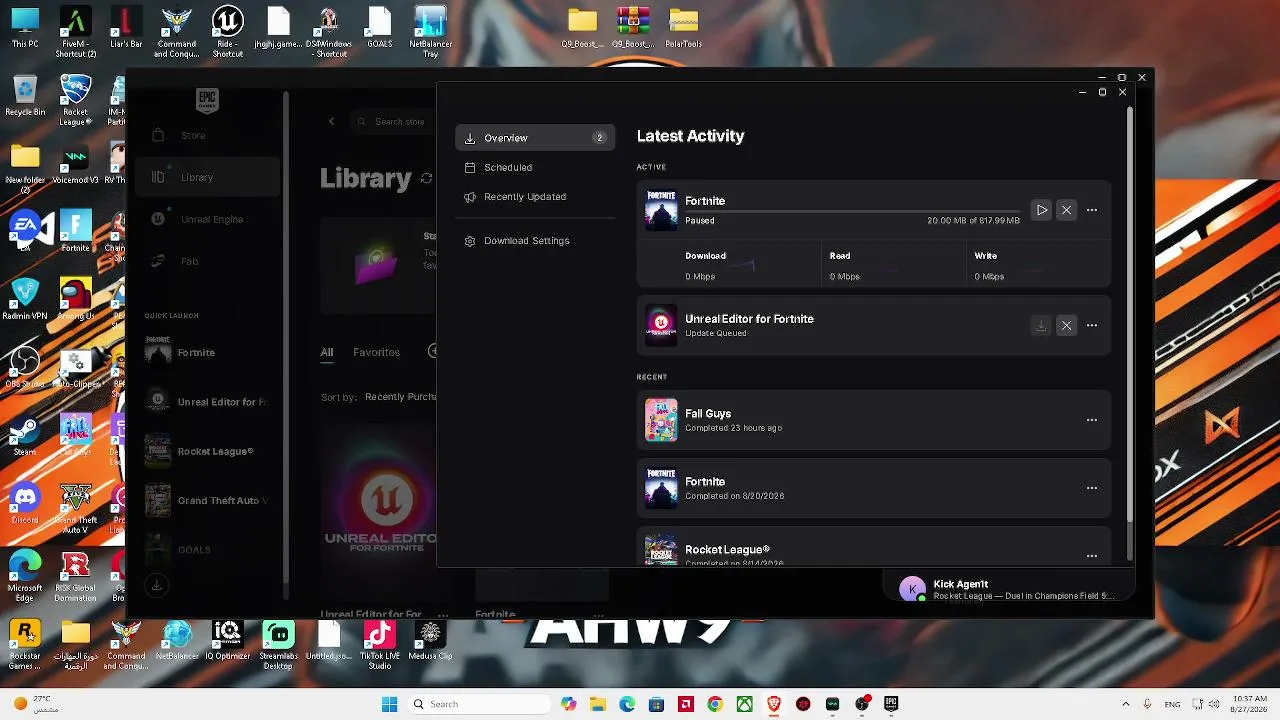
Task: Switch input language from ENG
Action: (x=1174, y=704)
